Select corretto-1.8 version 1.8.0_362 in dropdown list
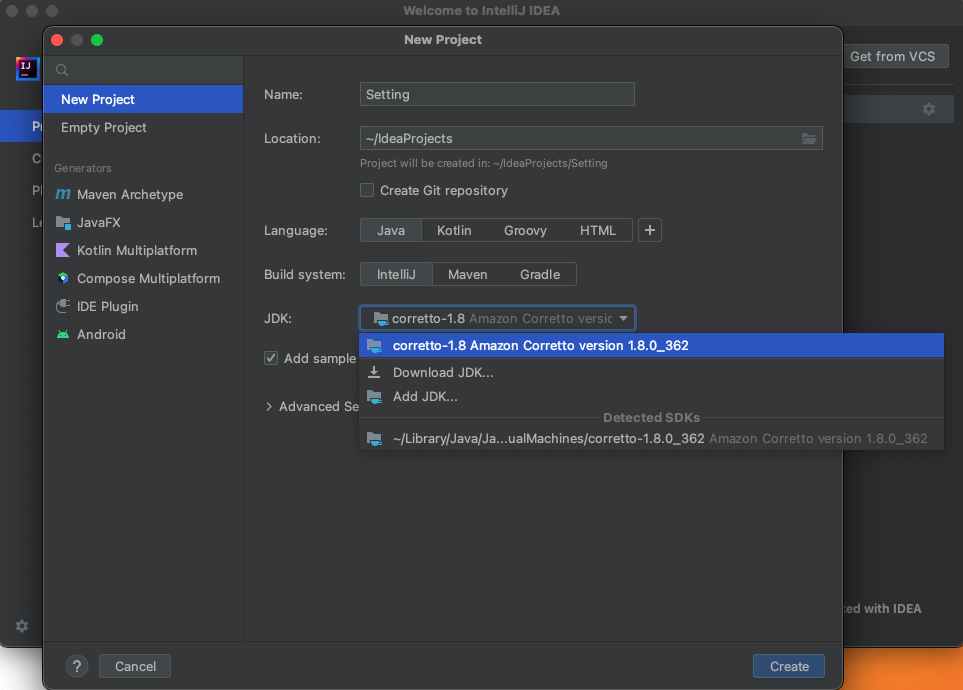This screenshot has height=690, width=963. 651,345
